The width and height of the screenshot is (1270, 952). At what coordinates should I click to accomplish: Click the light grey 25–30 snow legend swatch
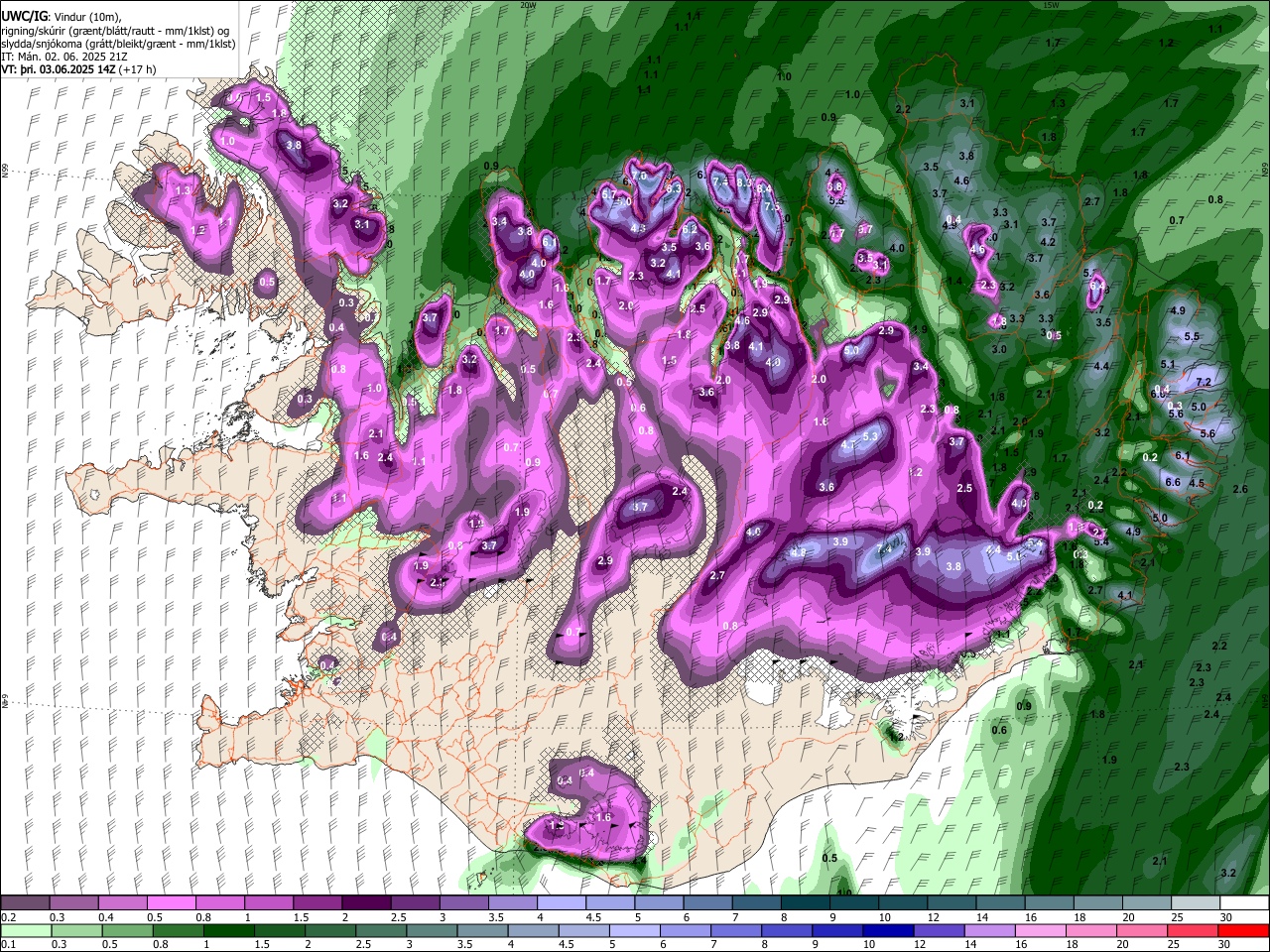coord(1195,903)
